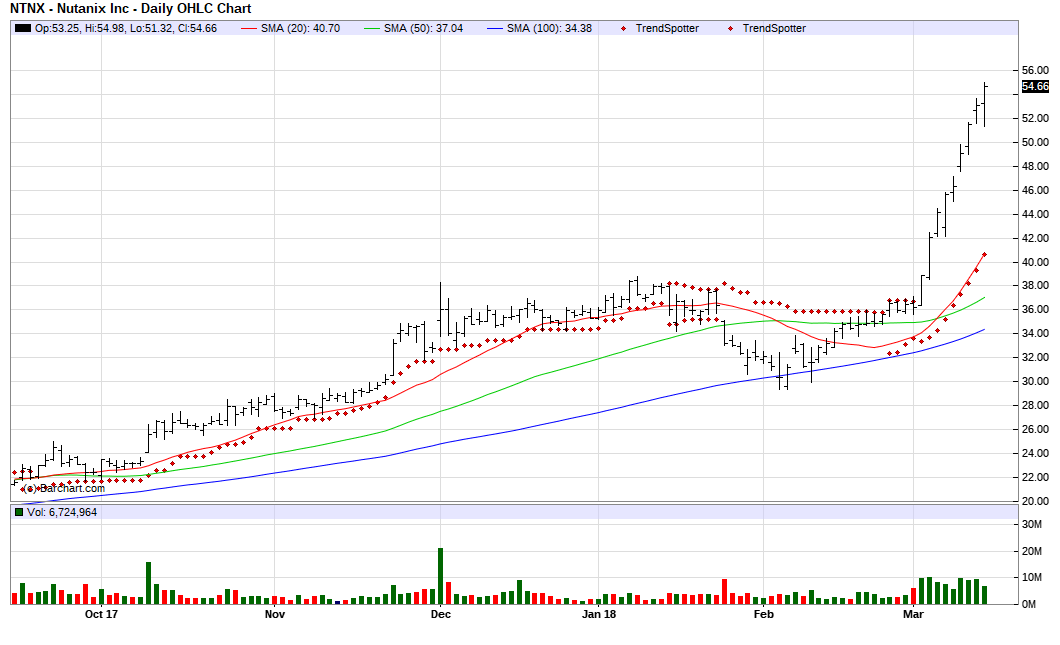Click the 10M volume axis label
The image size is (1060, 645).
(x=1032, y=577)
